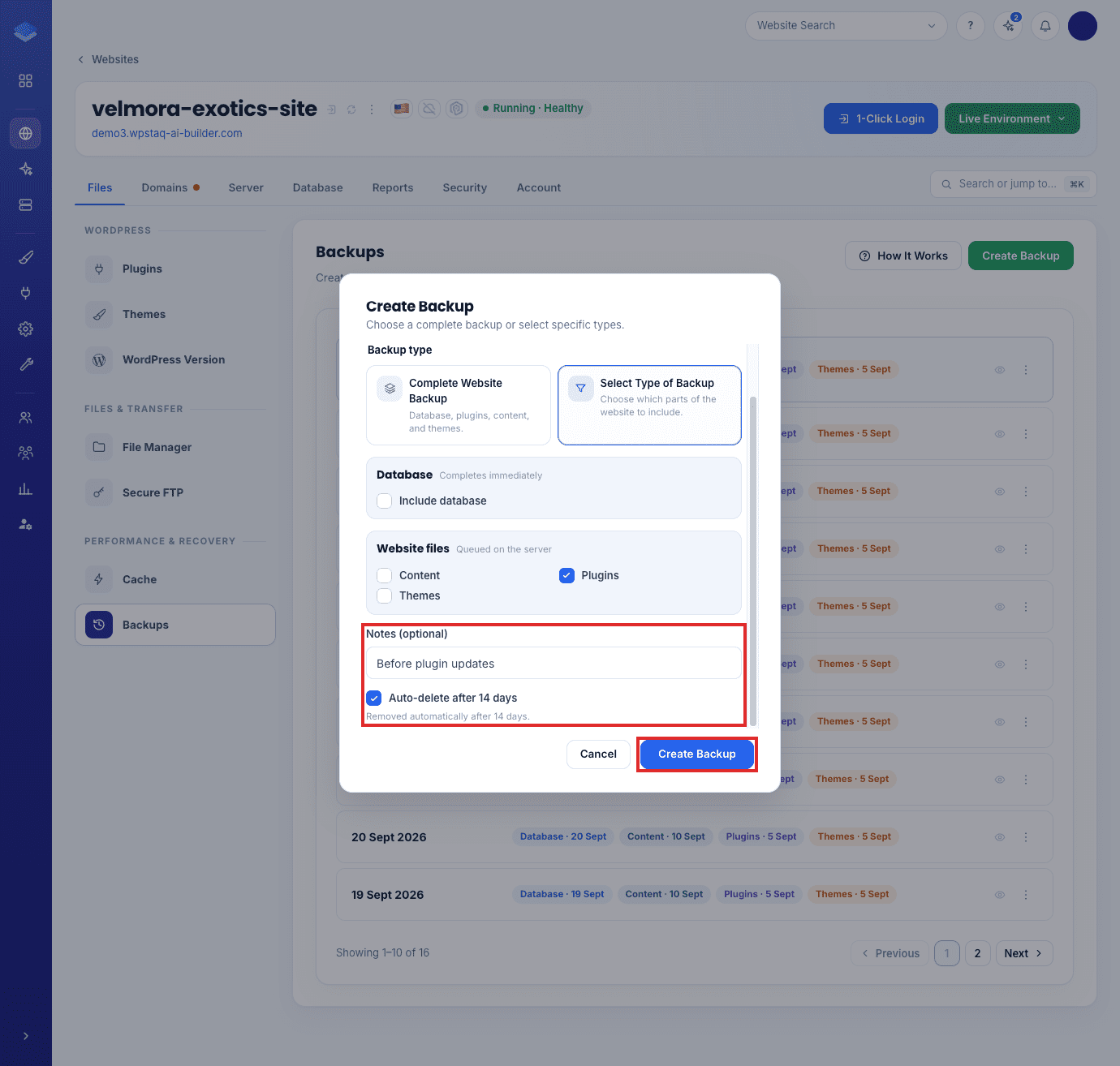
Task: Open the Website Search dropdown
Action: click(846, 26)
